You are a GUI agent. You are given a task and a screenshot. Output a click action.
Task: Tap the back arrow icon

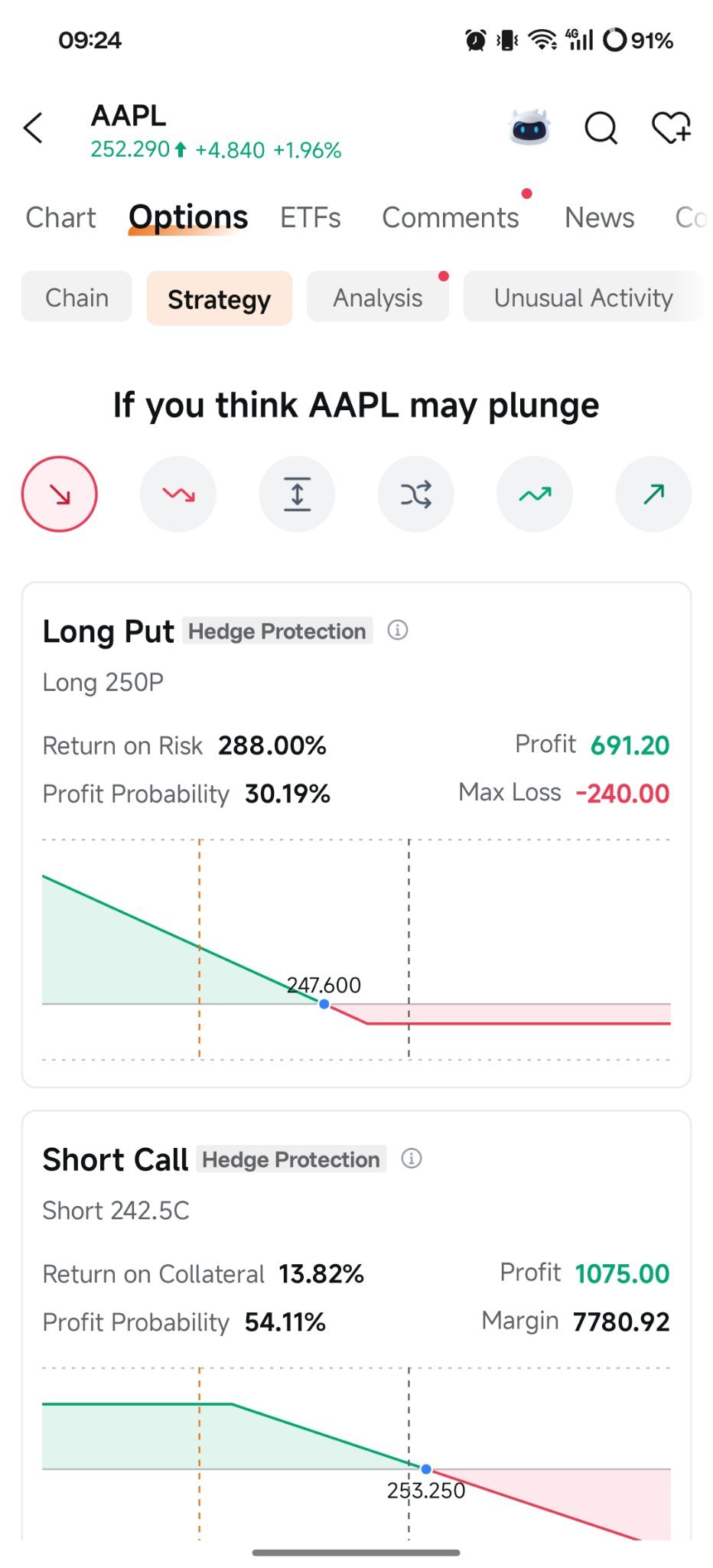coord(33,128)
